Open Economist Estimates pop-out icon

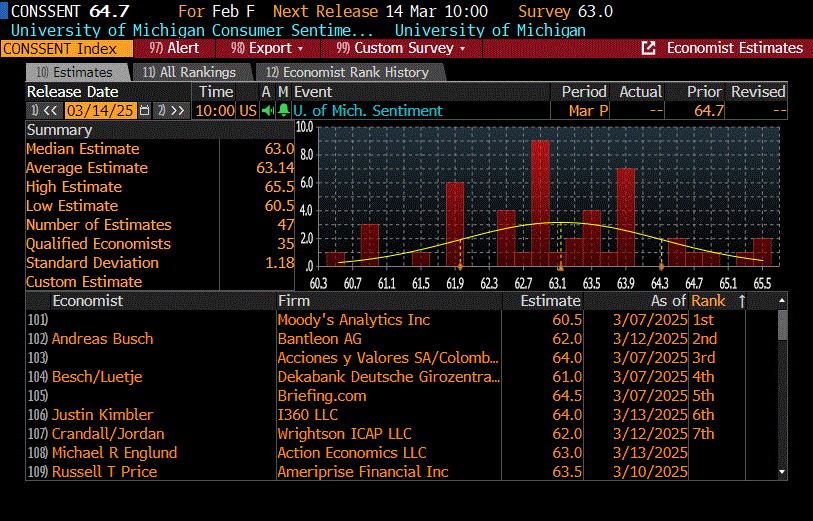point(648,48)
